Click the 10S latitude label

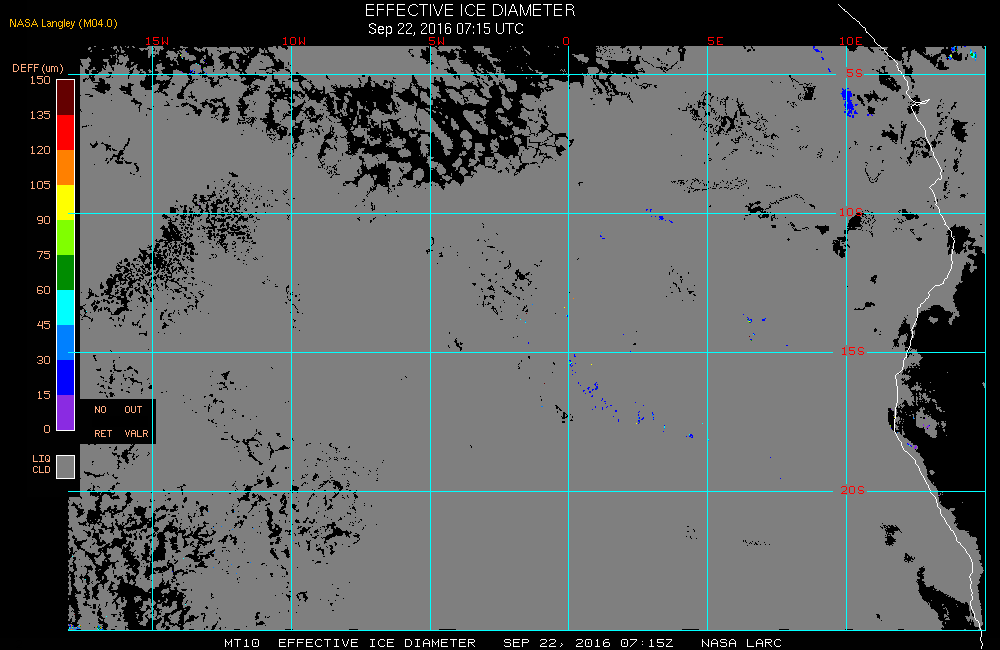pyautogui.click(x=851, y=212)
